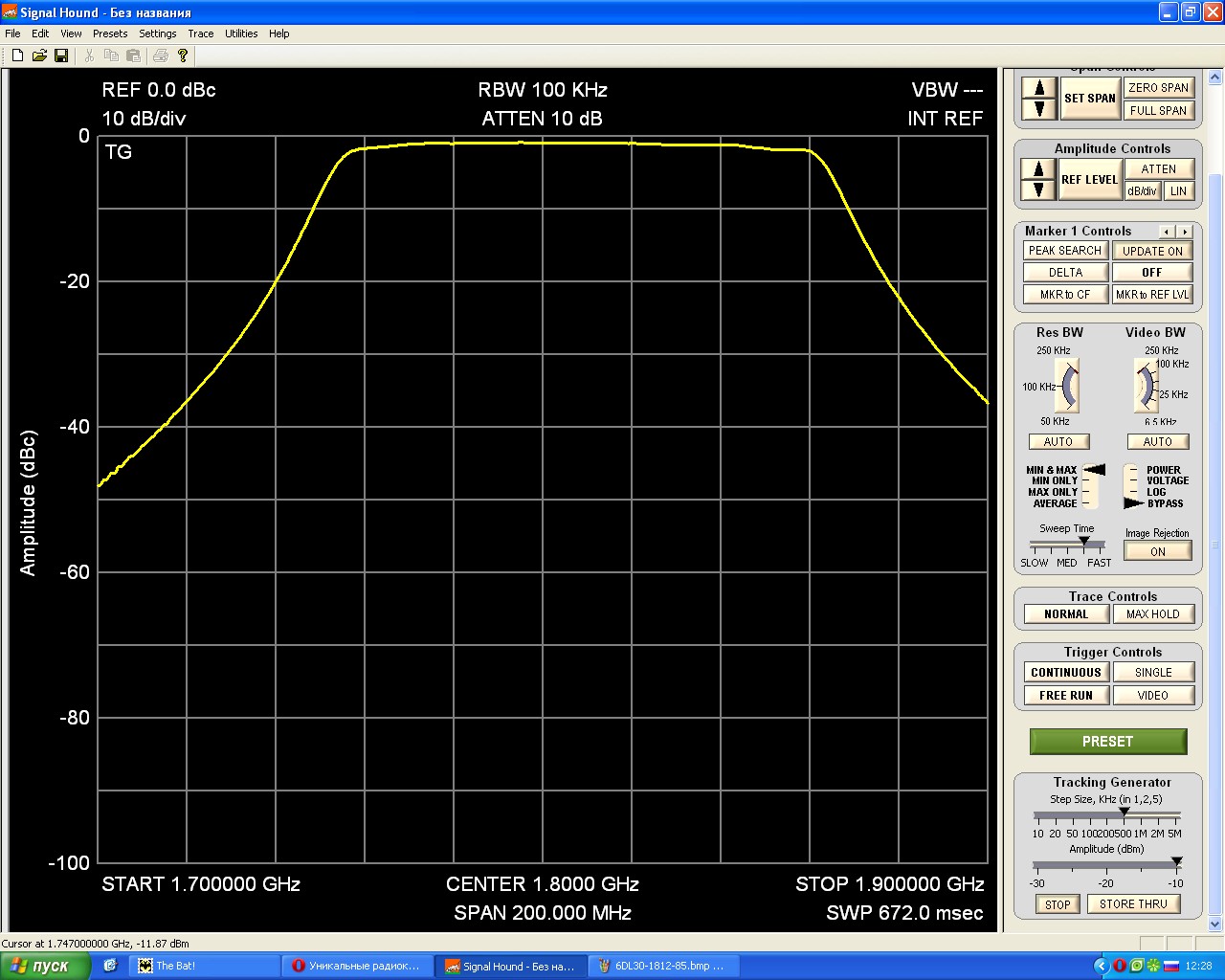The height and width of the screenshot is (980, 1225).
Task: Open the Presets menu
Action: pos(110,33)
